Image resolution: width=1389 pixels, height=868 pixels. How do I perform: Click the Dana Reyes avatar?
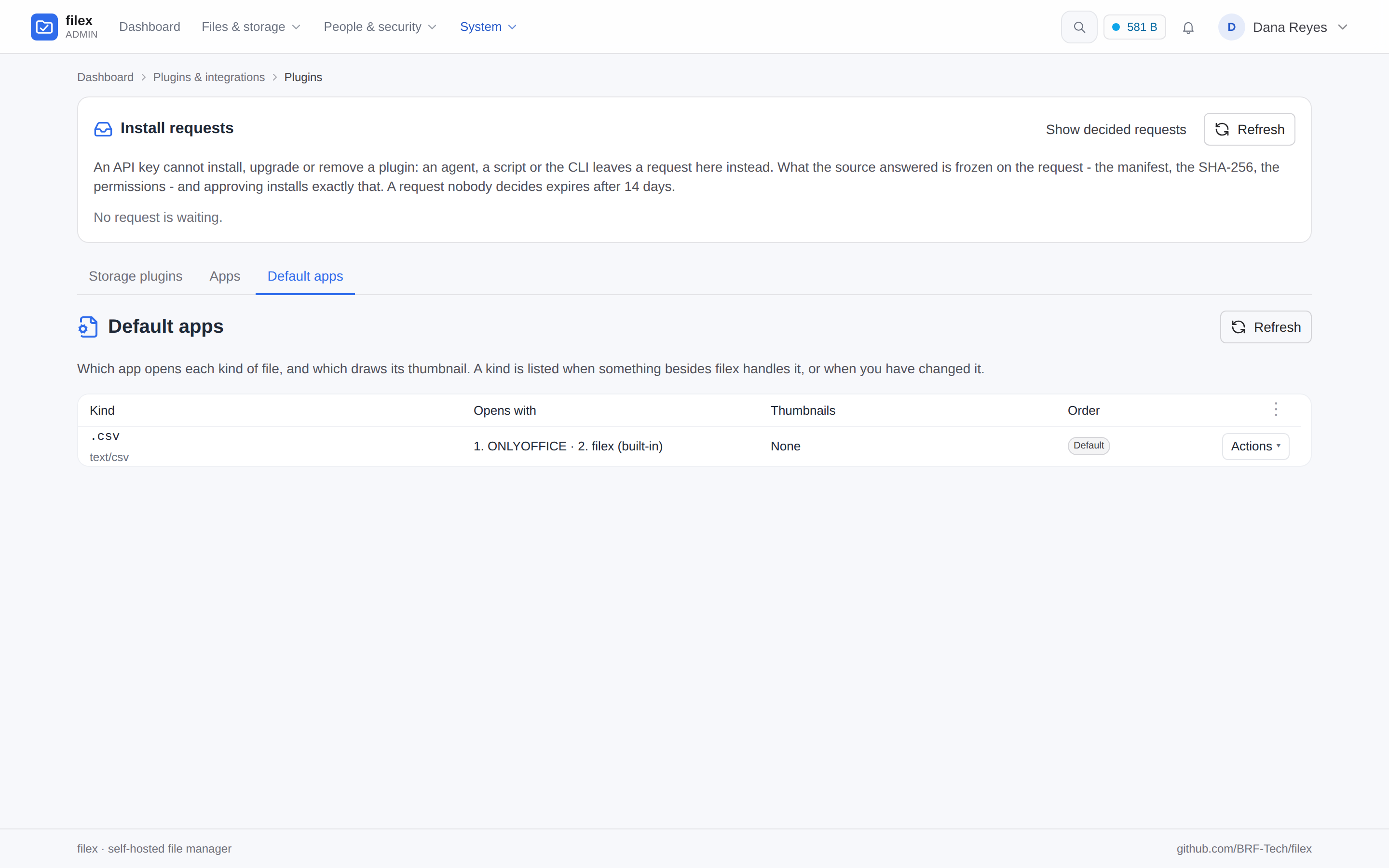tap(1231, 27)
